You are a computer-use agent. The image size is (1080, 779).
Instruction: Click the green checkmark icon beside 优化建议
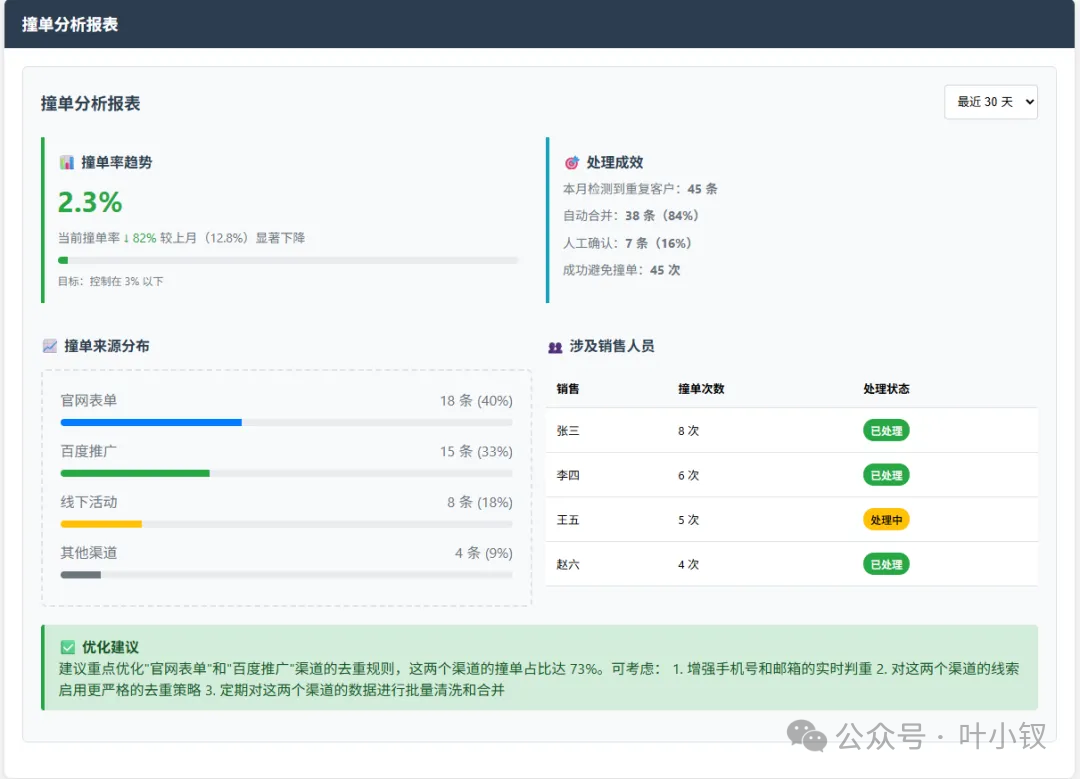68,647
